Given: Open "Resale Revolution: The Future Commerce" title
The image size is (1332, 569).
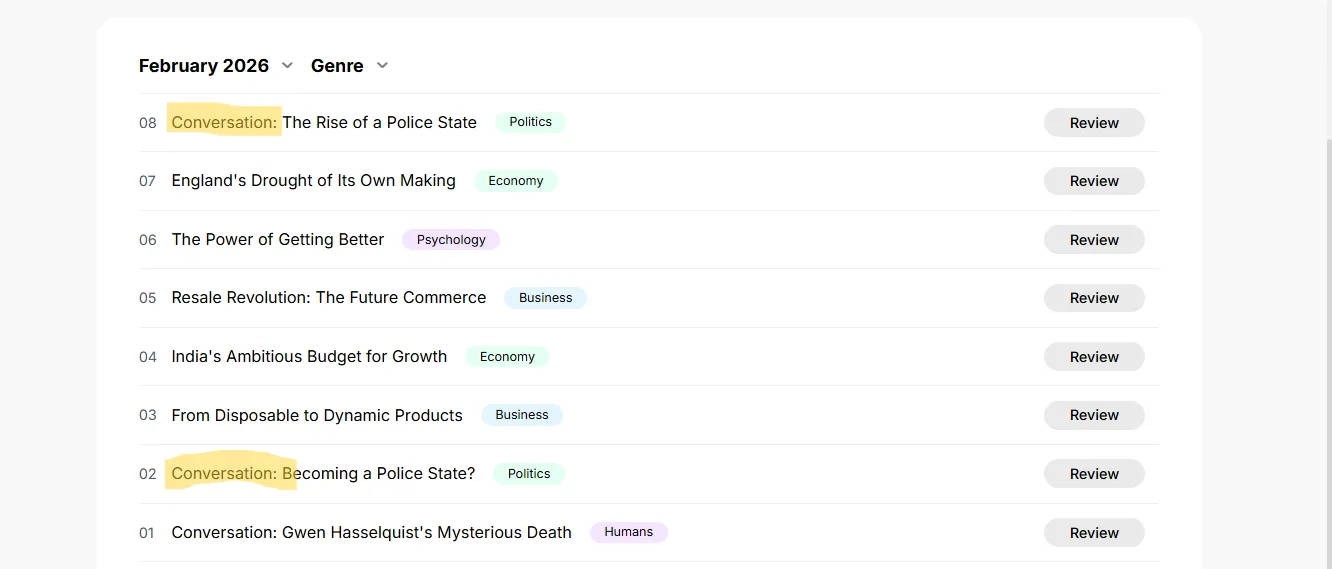Looking at the screenshot, I should pyautogui.click(x=329, y=297).
